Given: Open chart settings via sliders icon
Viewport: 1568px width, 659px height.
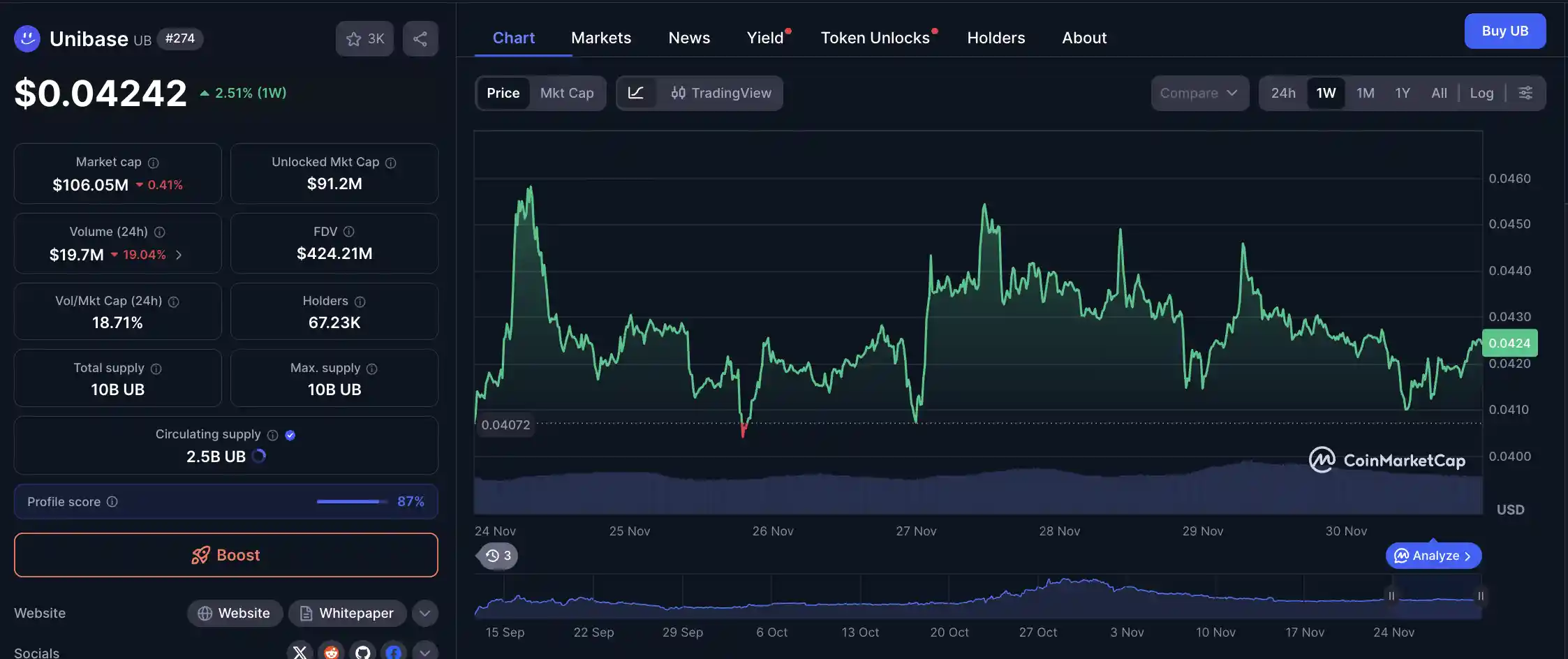Looking at the screenshot, I should click(x=1526, y=93).
